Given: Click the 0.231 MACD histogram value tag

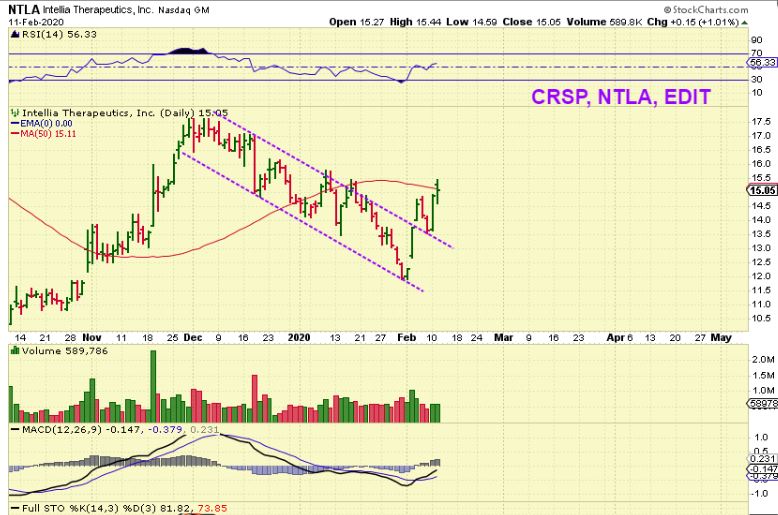Looking at the screenshot, I should (x=763, y=459).
